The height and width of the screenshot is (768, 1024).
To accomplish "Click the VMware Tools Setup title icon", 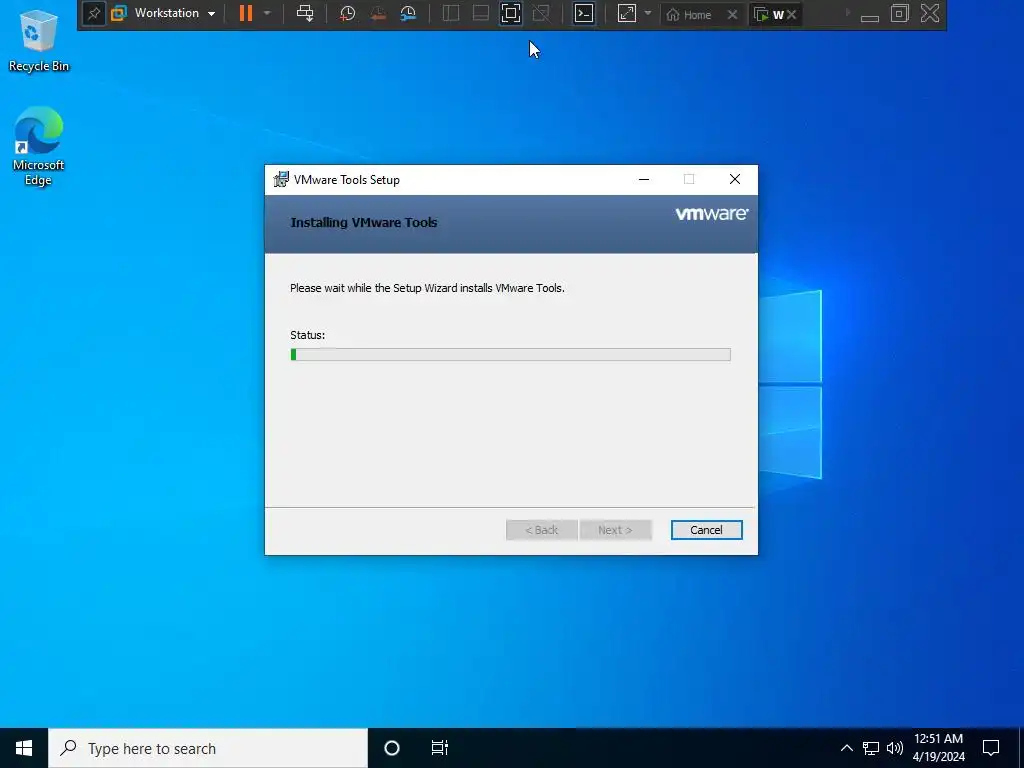I will 281,180.
